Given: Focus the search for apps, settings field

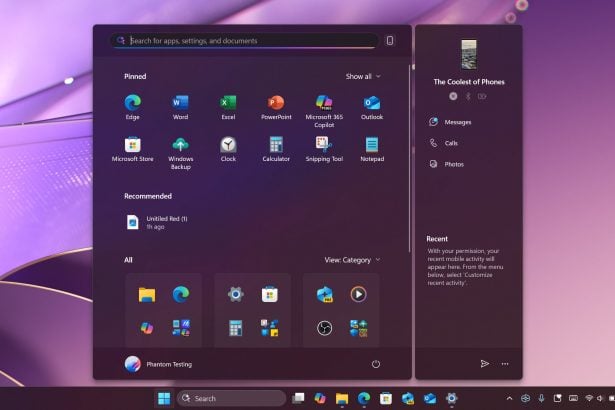Looking at the screenshot, I should coord(243,41).
